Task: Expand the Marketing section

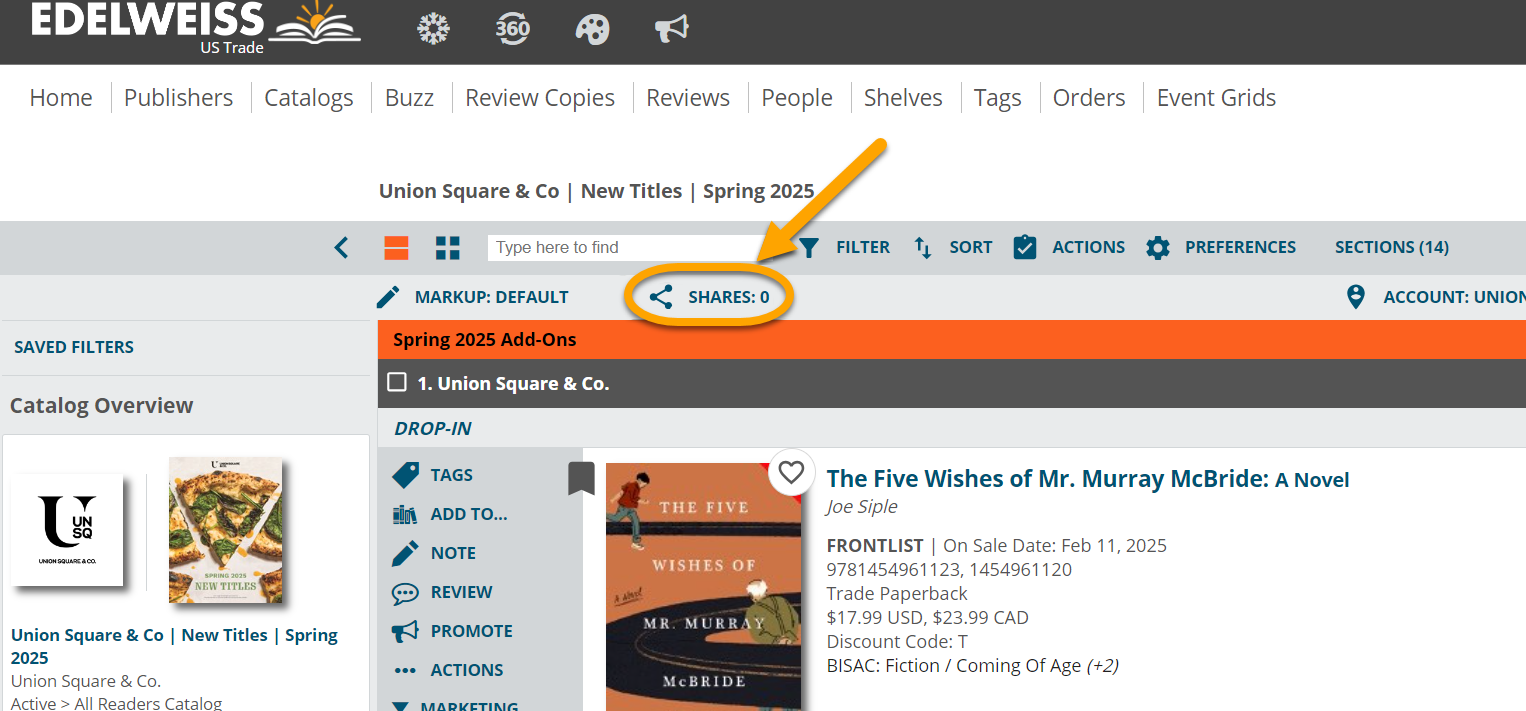Action: [x=455, y=706]
